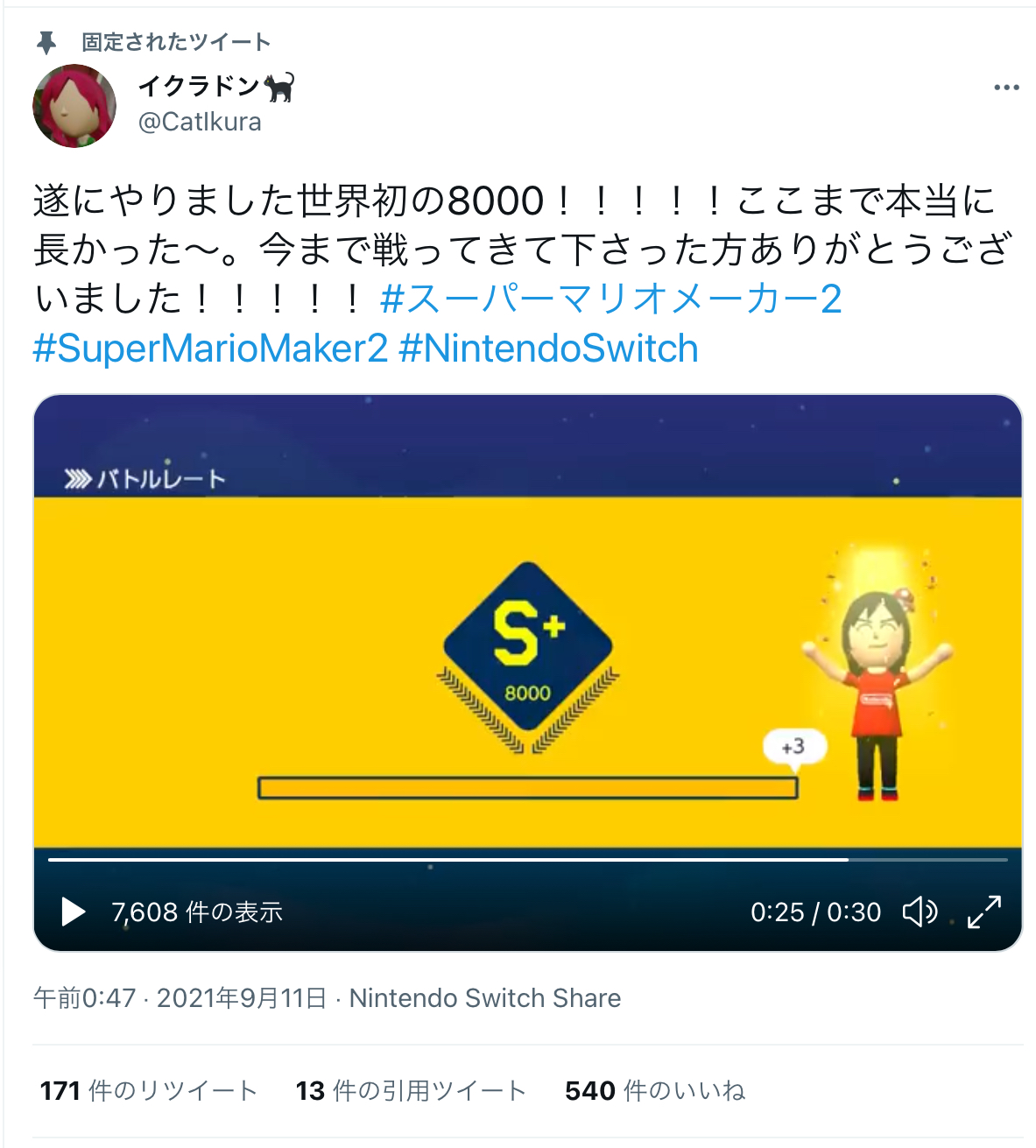Screen dimensions: 1036x1148
Task: Click the cat emoji beside the username
Action: pos(280,87)
